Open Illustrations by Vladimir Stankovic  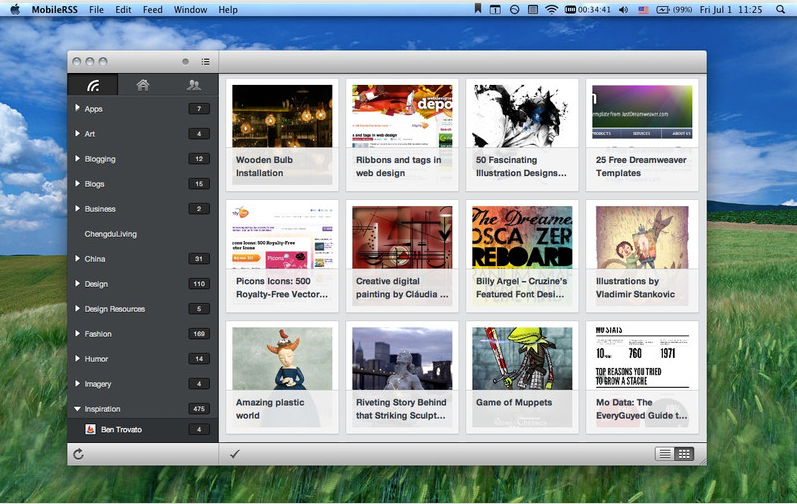tap(642, 256)
